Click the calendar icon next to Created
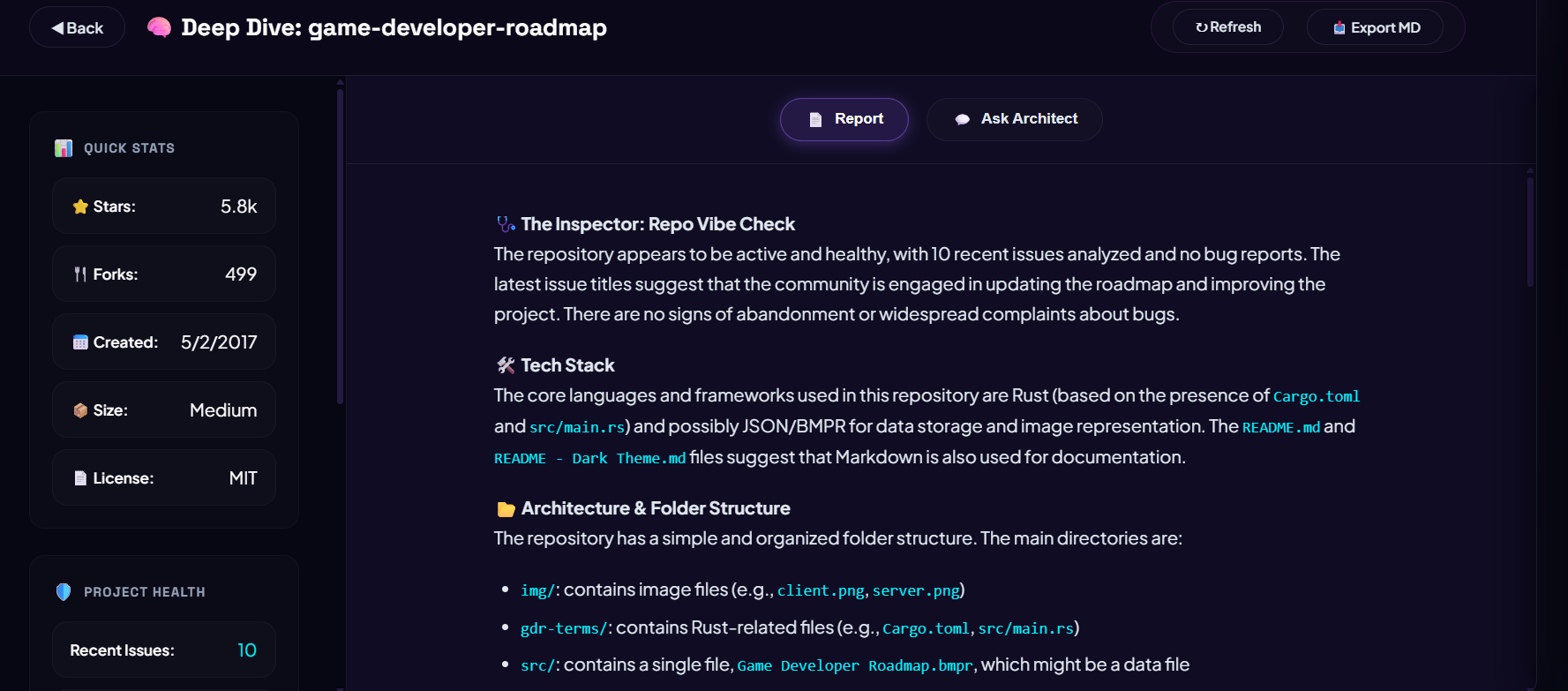 (x=80, y=342)
